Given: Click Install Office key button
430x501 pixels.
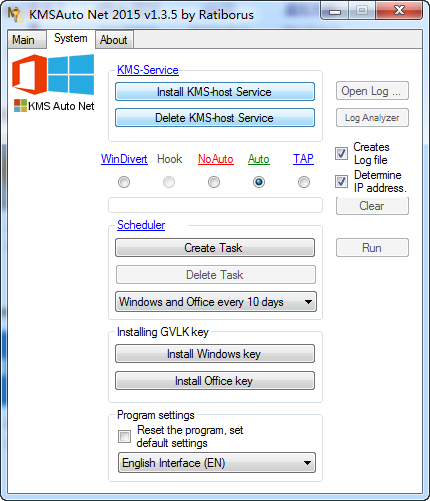Looking at the screenshot, I should point(215,381).
